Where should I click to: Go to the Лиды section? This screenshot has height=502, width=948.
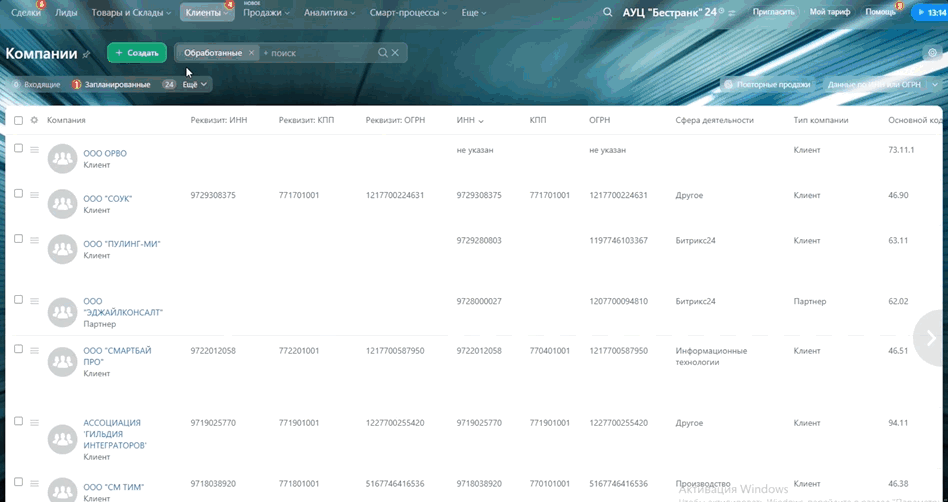coord(66,13)
